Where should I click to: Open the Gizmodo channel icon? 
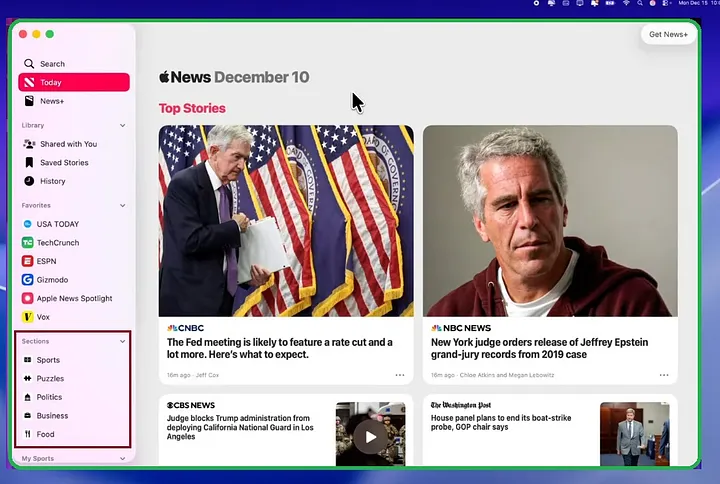tap(28, 280)
